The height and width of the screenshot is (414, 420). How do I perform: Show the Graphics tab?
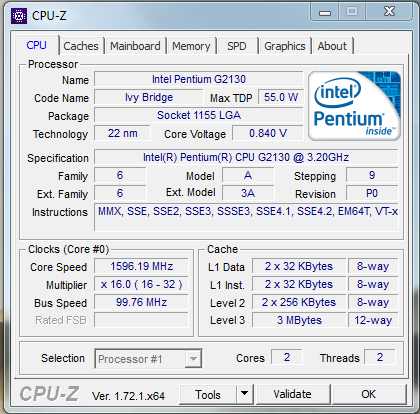click(x=285, y=46)
